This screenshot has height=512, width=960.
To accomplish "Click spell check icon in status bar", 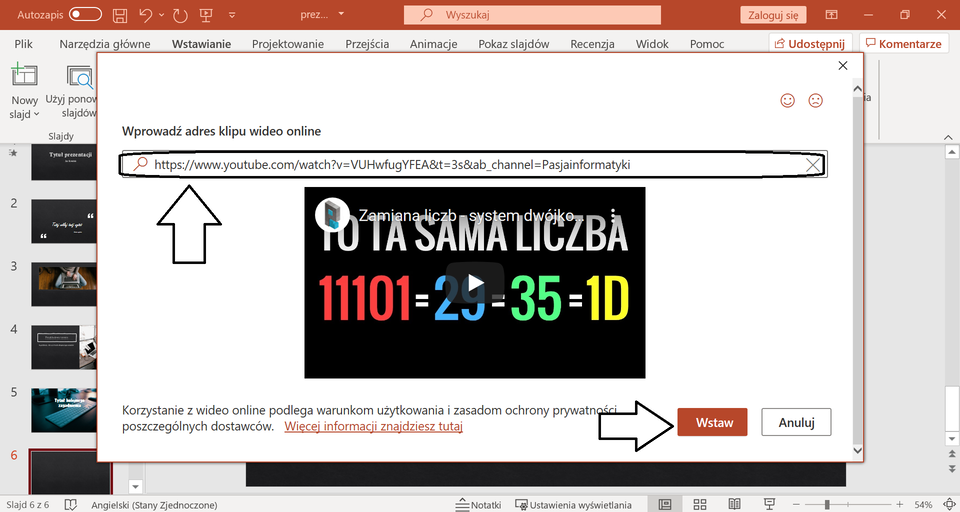I will tap(71, 505).
